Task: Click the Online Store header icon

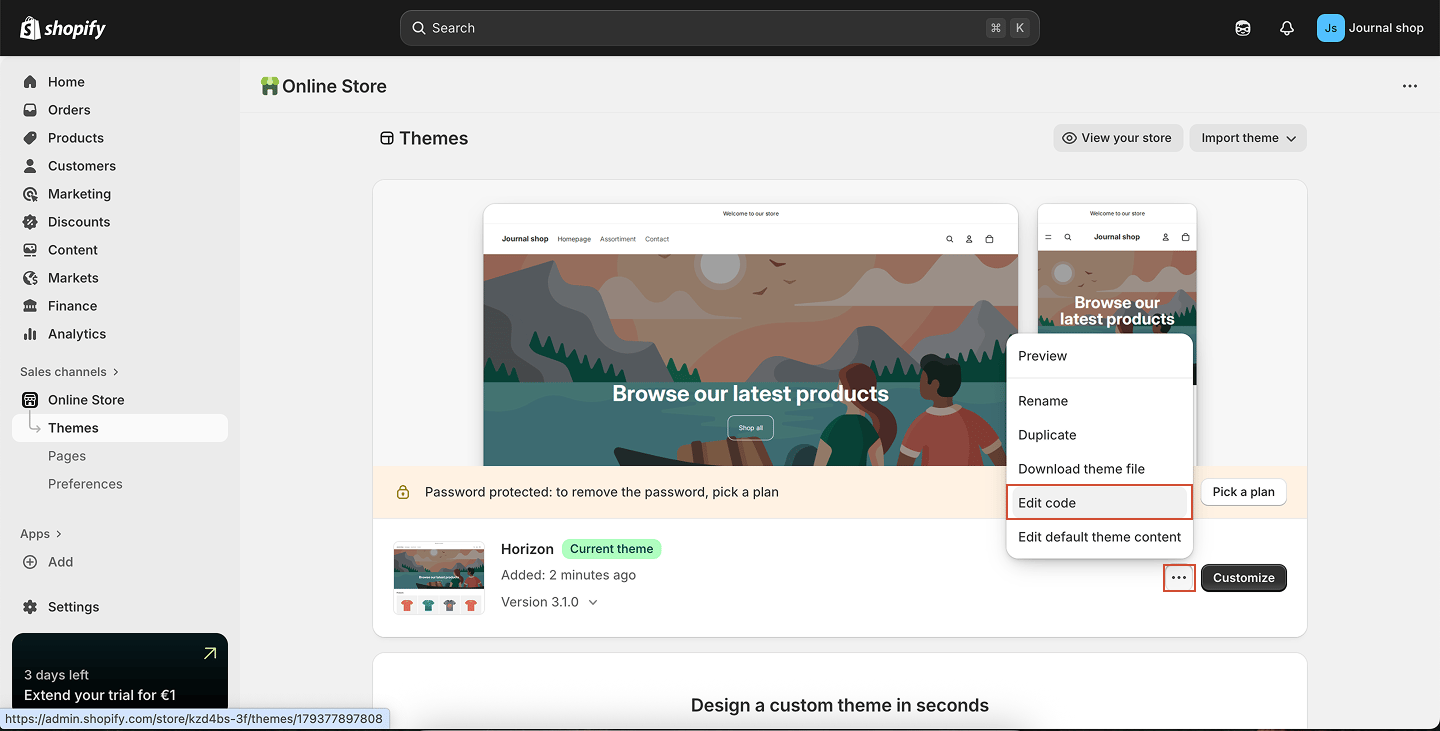Action: [x=269, y=86]
